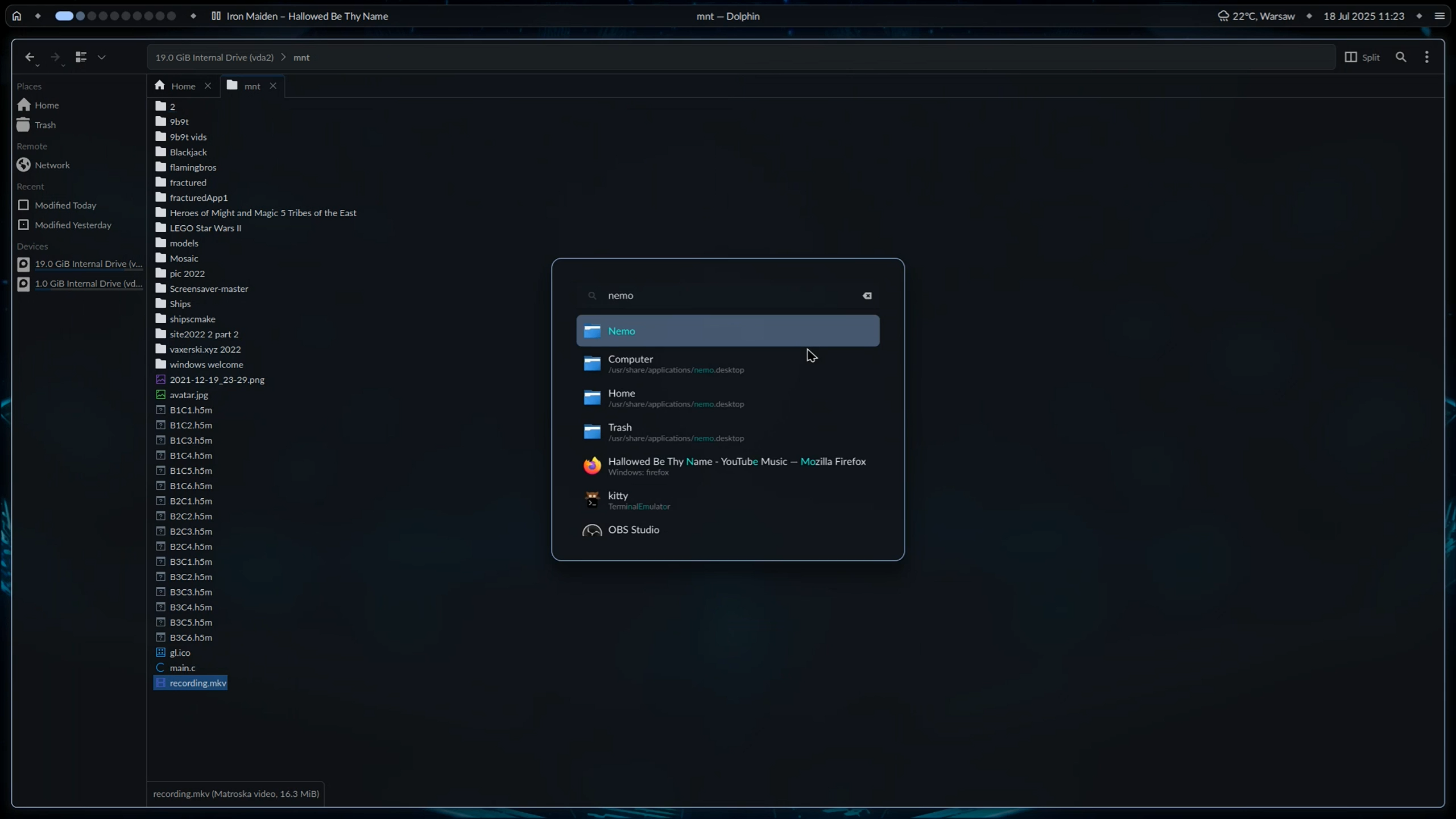Image resolution: width=1456 pixels, height=819 pixels.
Task: Close the mnt tab
Action: [x=273, y=86]
